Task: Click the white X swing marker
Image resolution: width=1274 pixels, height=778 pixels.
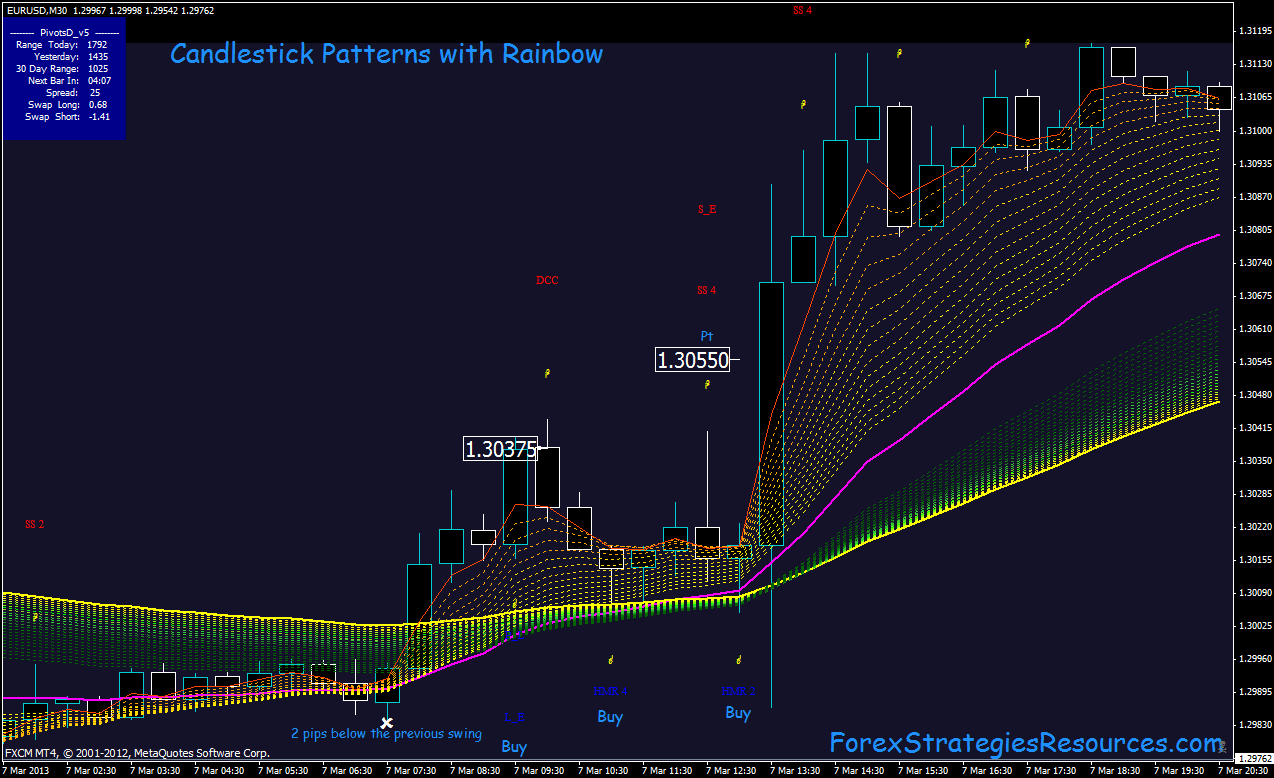Action: click(387, 722)
